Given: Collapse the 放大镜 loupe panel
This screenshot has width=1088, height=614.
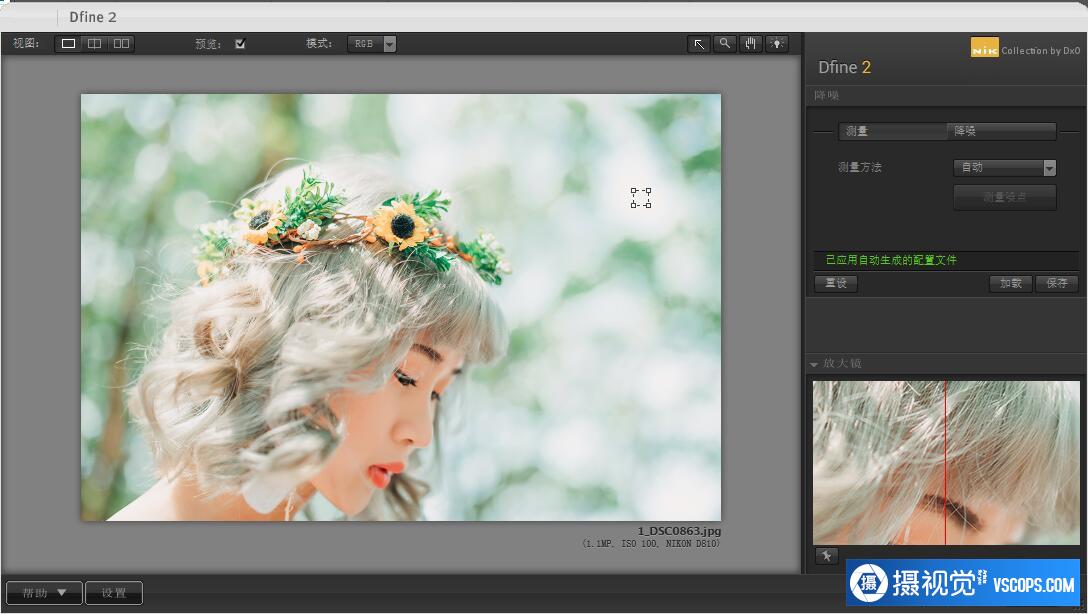Looking at the screenshot, I should click(x=815, y=364).
